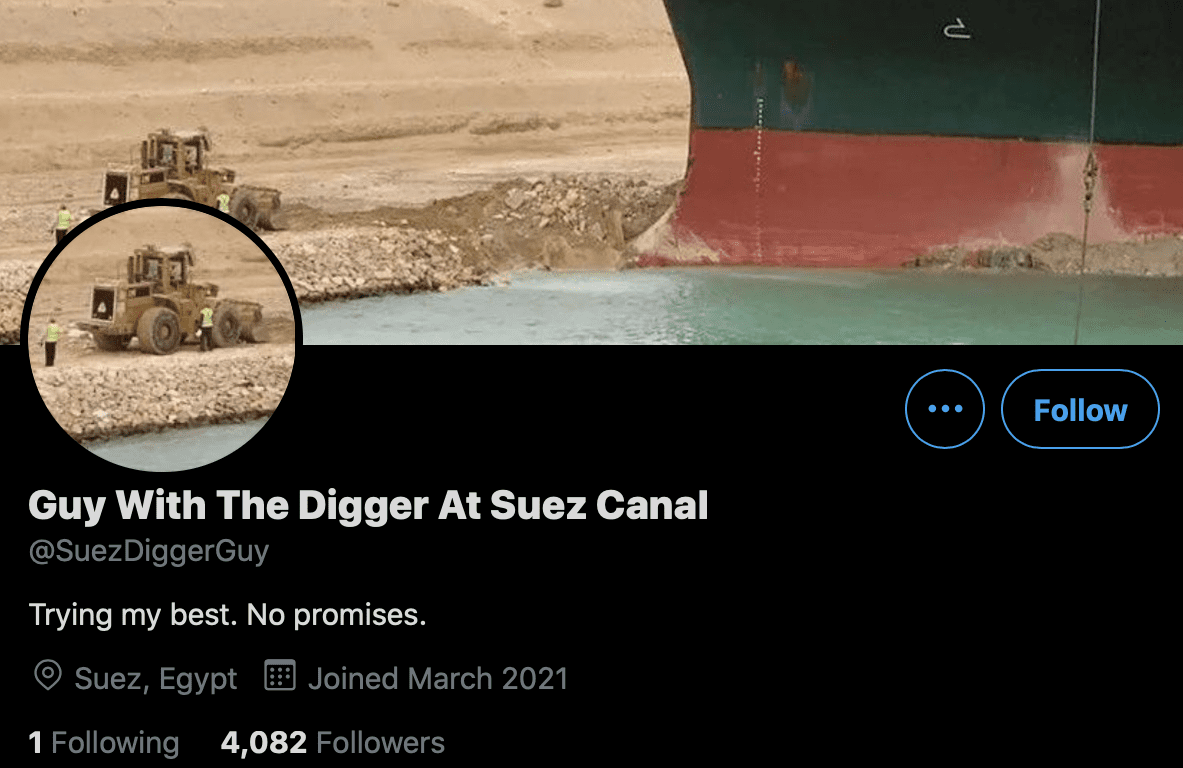The height and width of the screenshot is (768, 1183).
Task: Click the calendar icon beside Joined date
Action: pos(280,675)
